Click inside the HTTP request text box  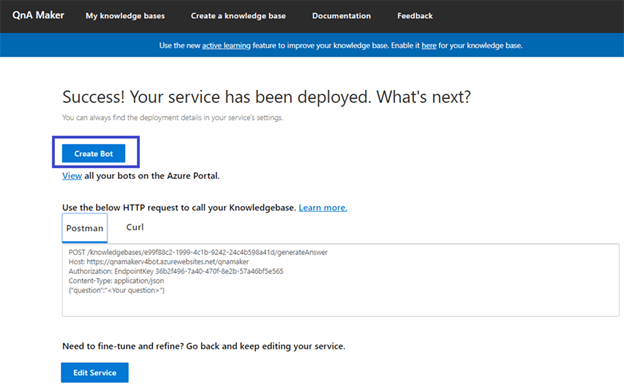(x=341, y=280)
